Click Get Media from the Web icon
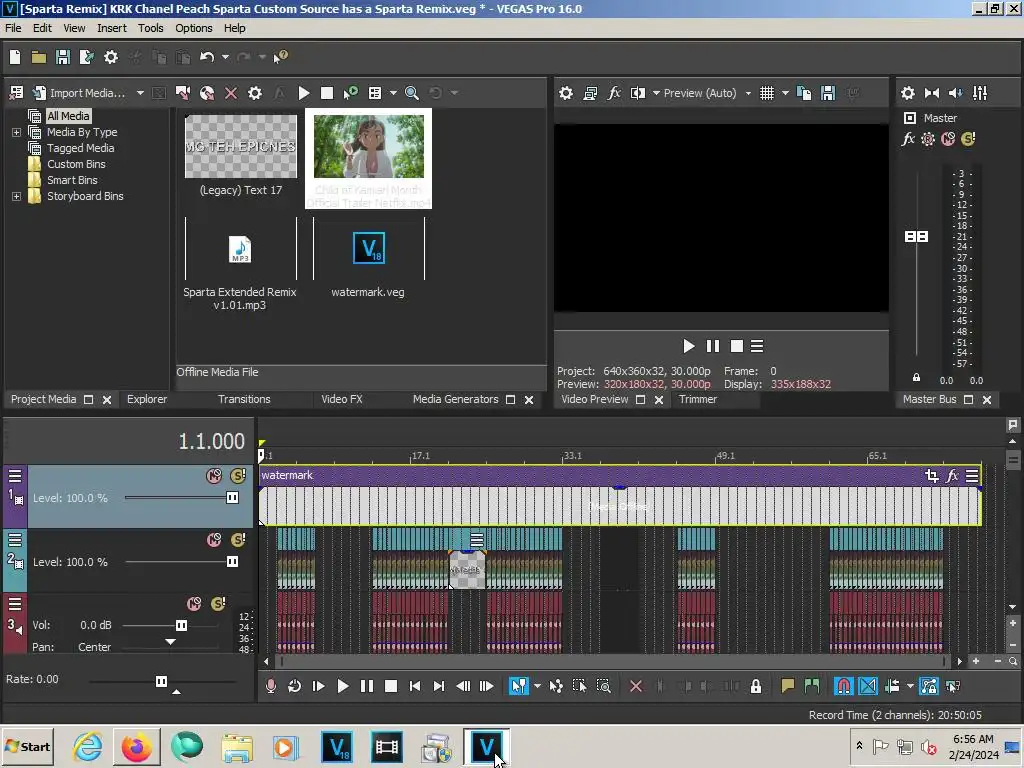Viewport: 1024px width, 768px height. pos(207,93)
